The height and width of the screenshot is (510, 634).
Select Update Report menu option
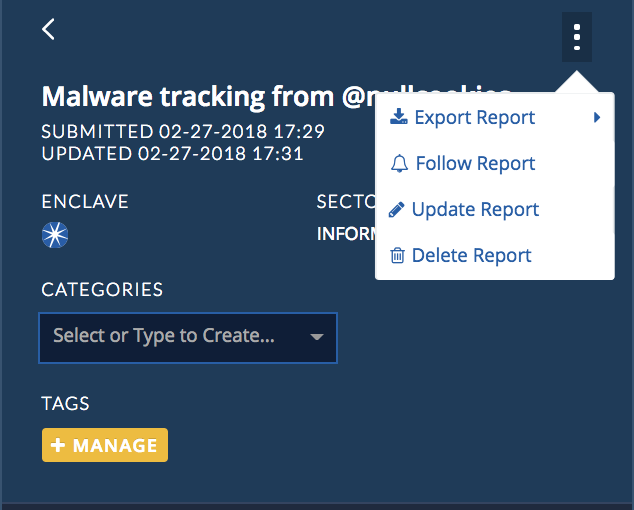click(476, 210)
